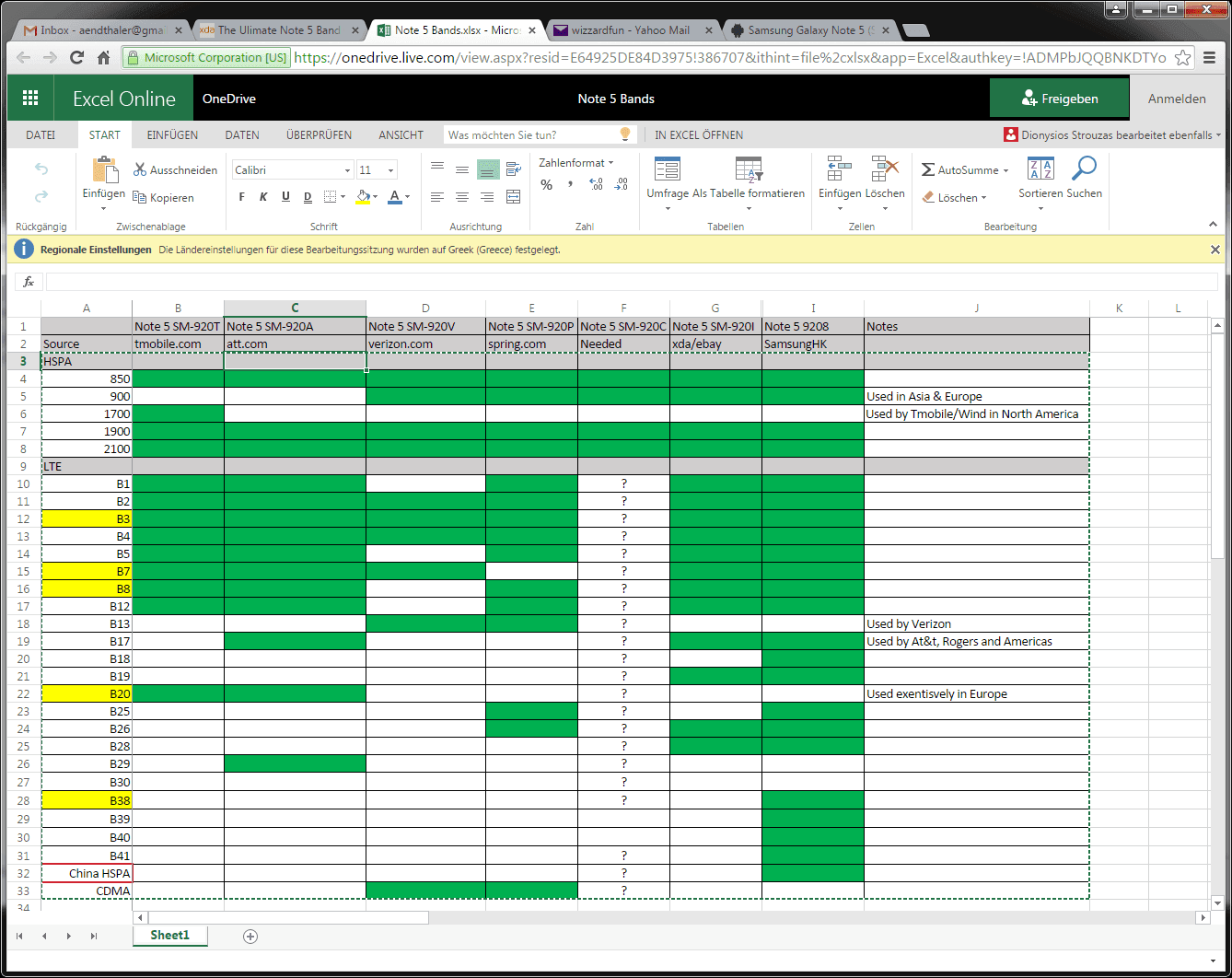The height and width of the screenshot is (978, 1232).
Task: Apply yellow fill color bucket
Action: (364, 196)
